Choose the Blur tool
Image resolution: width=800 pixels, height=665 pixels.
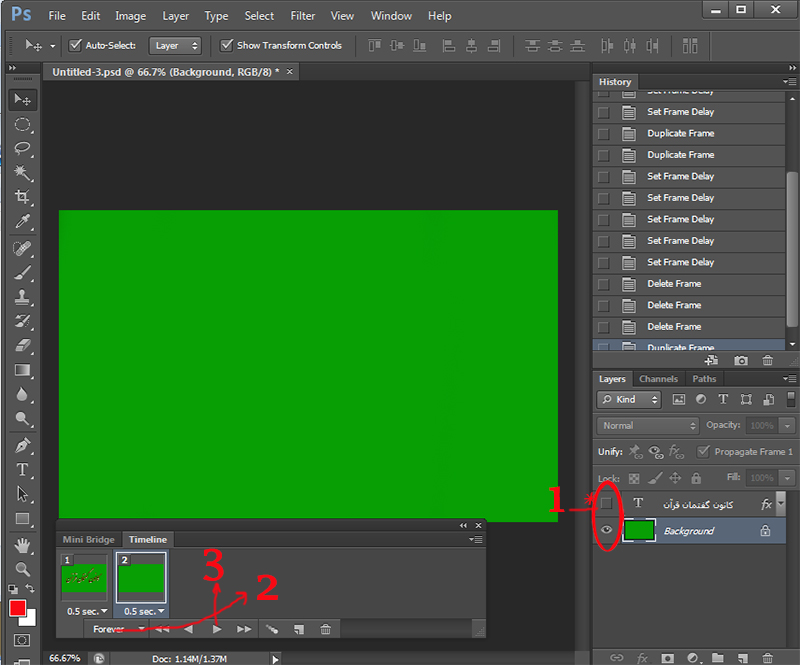22,394
